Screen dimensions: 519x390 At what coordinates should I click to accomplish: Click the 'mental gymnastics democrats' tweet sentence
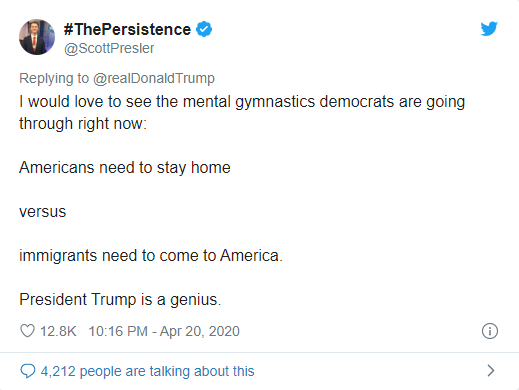[x=242, y=102]
